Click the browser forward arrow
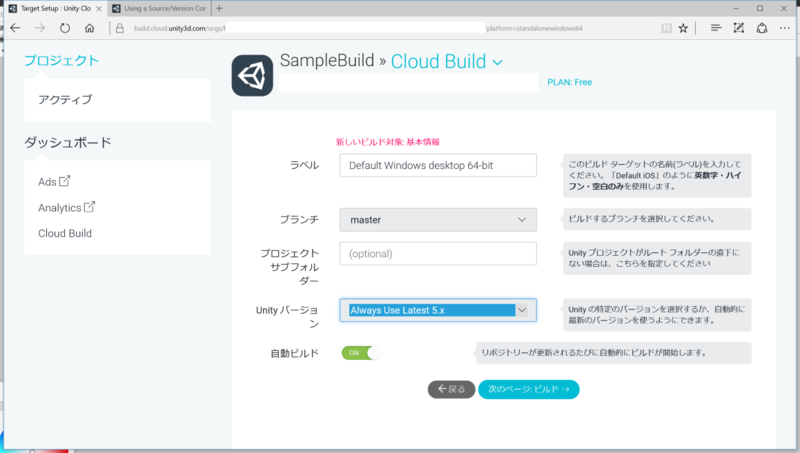The image size is (800, 453). point(40,28)
